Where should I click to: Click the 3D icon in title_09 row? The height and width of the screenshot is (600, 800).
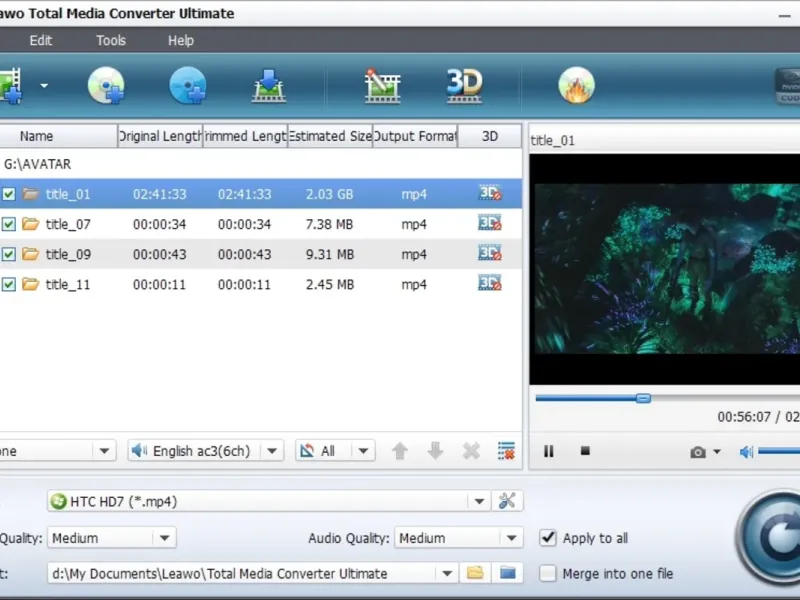point(490,253)
